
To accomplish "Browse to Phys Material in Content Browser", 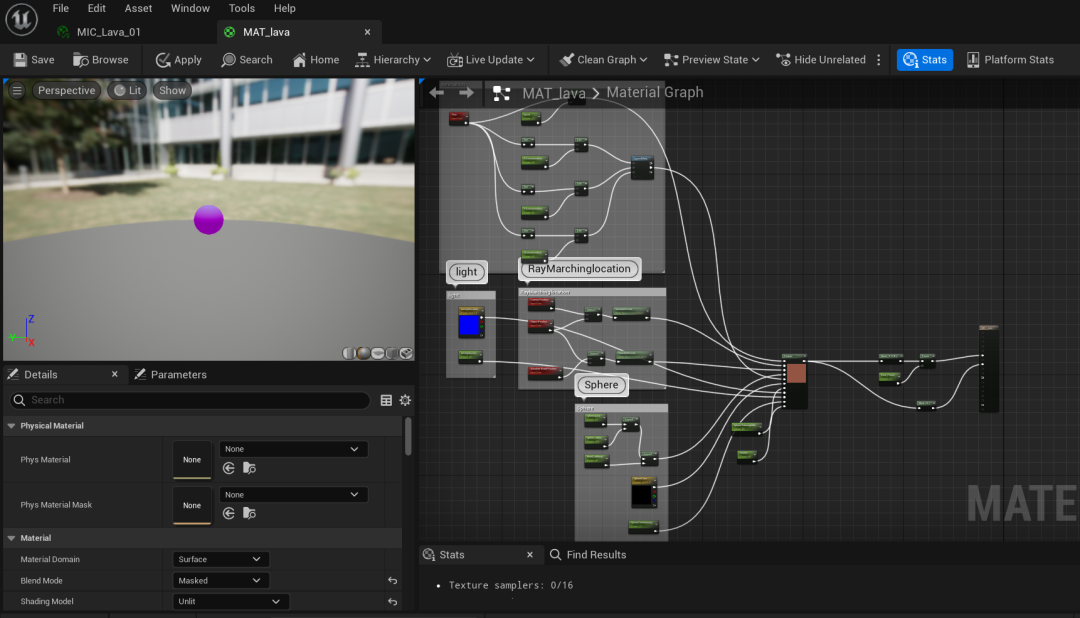I will click(x=249, y=468).
